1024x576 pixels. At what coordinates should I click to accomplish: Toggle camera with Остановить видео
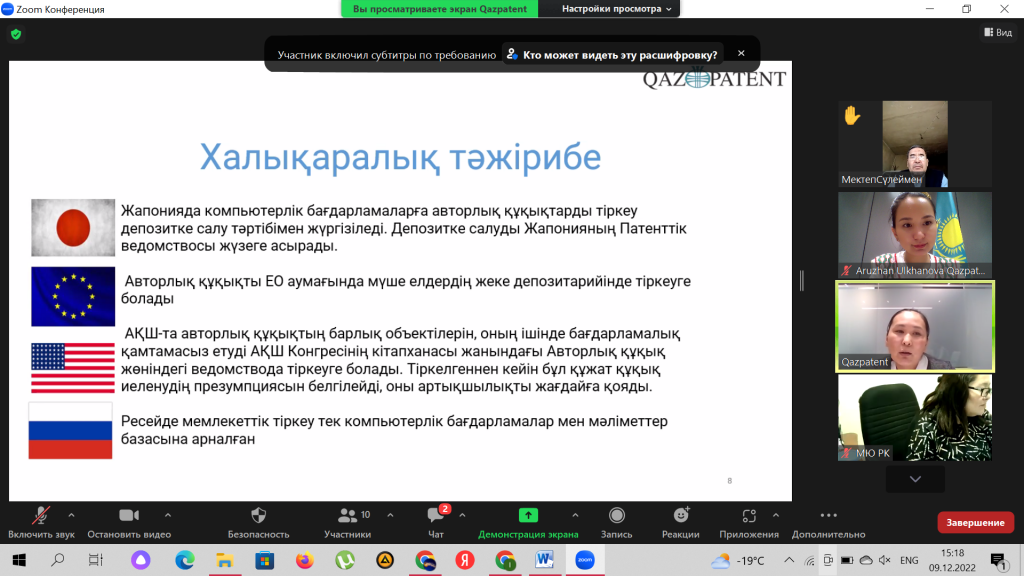coord(129,516)
